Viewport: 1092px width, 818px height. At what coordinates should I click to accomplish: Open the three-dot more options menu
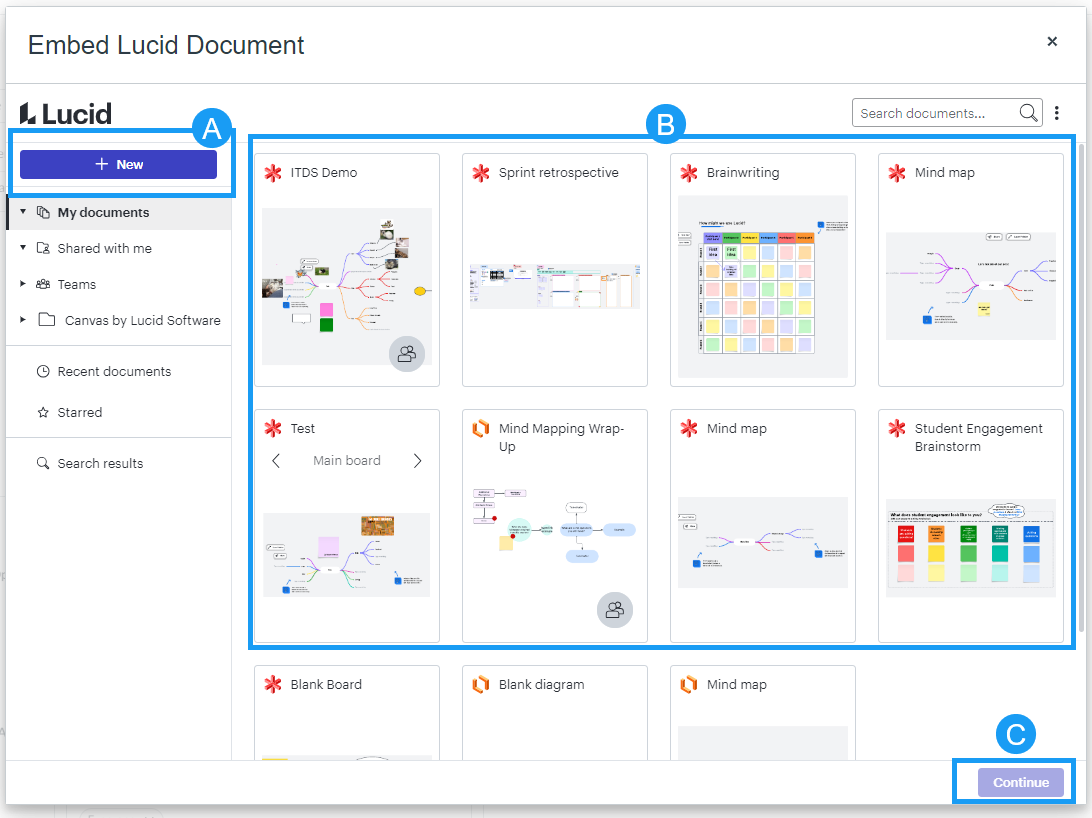click(1057, 113)
